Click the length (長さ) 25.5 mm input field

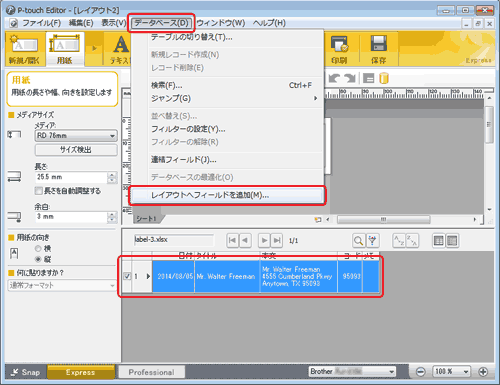tap(71, 177)
